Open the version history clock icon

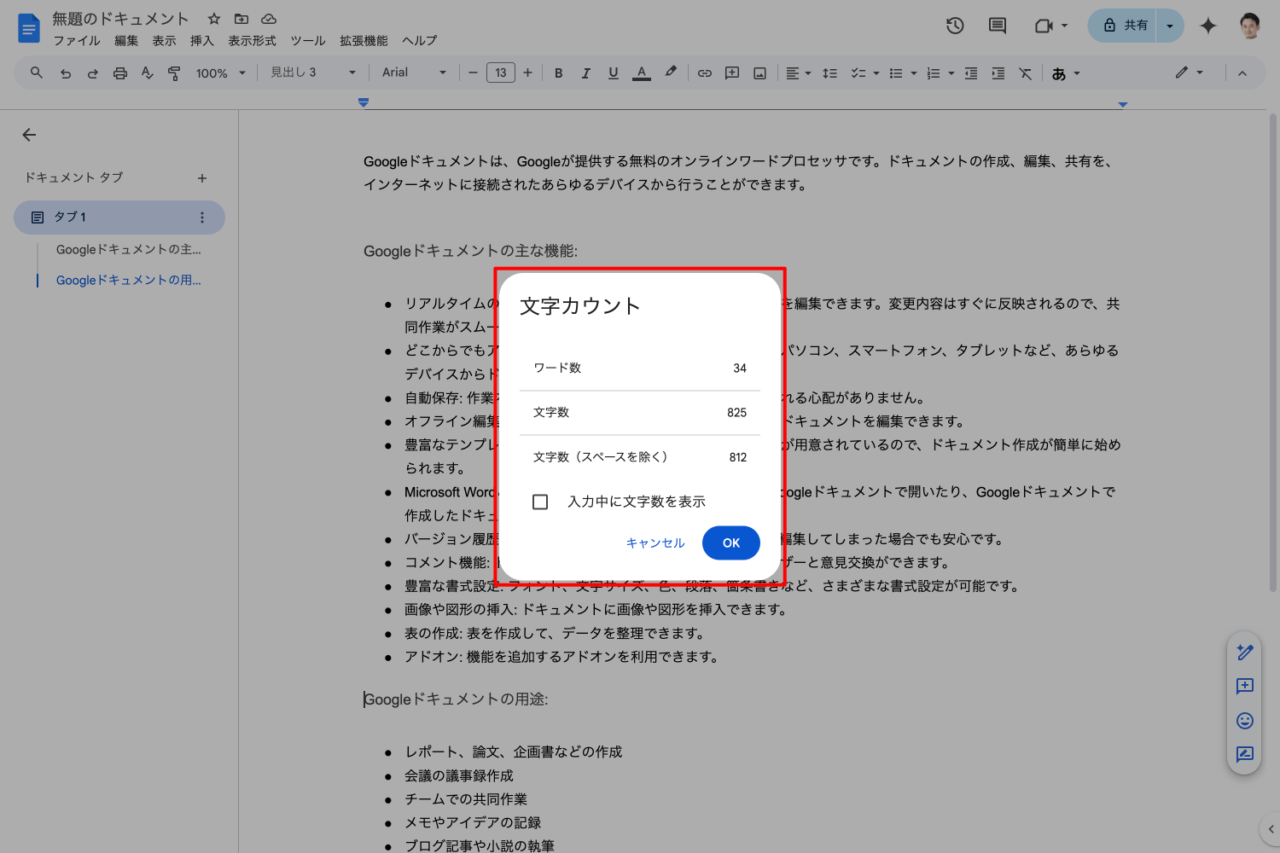[955, 26]
